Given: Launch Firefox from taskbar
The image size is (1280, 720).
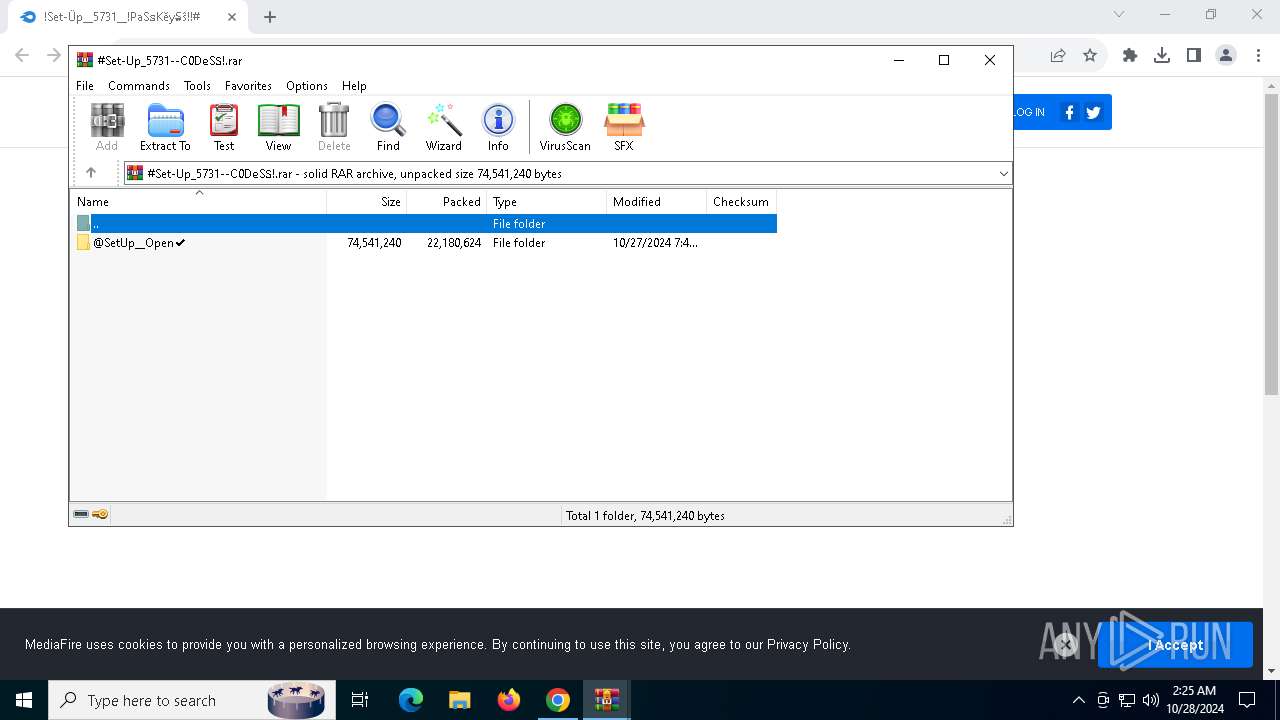Looking at the screenshot, I should click(x=509, y=700).
